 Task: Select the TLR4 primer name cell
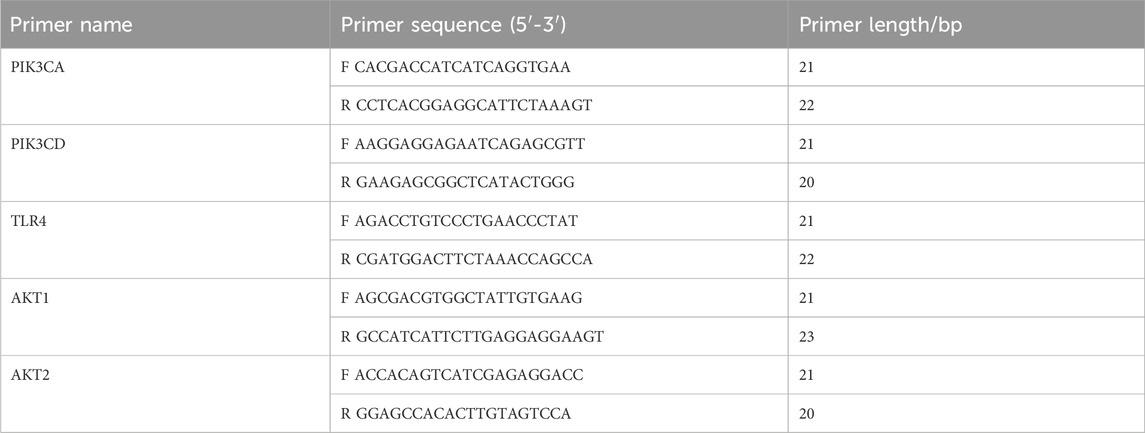[x=165, y=240]
